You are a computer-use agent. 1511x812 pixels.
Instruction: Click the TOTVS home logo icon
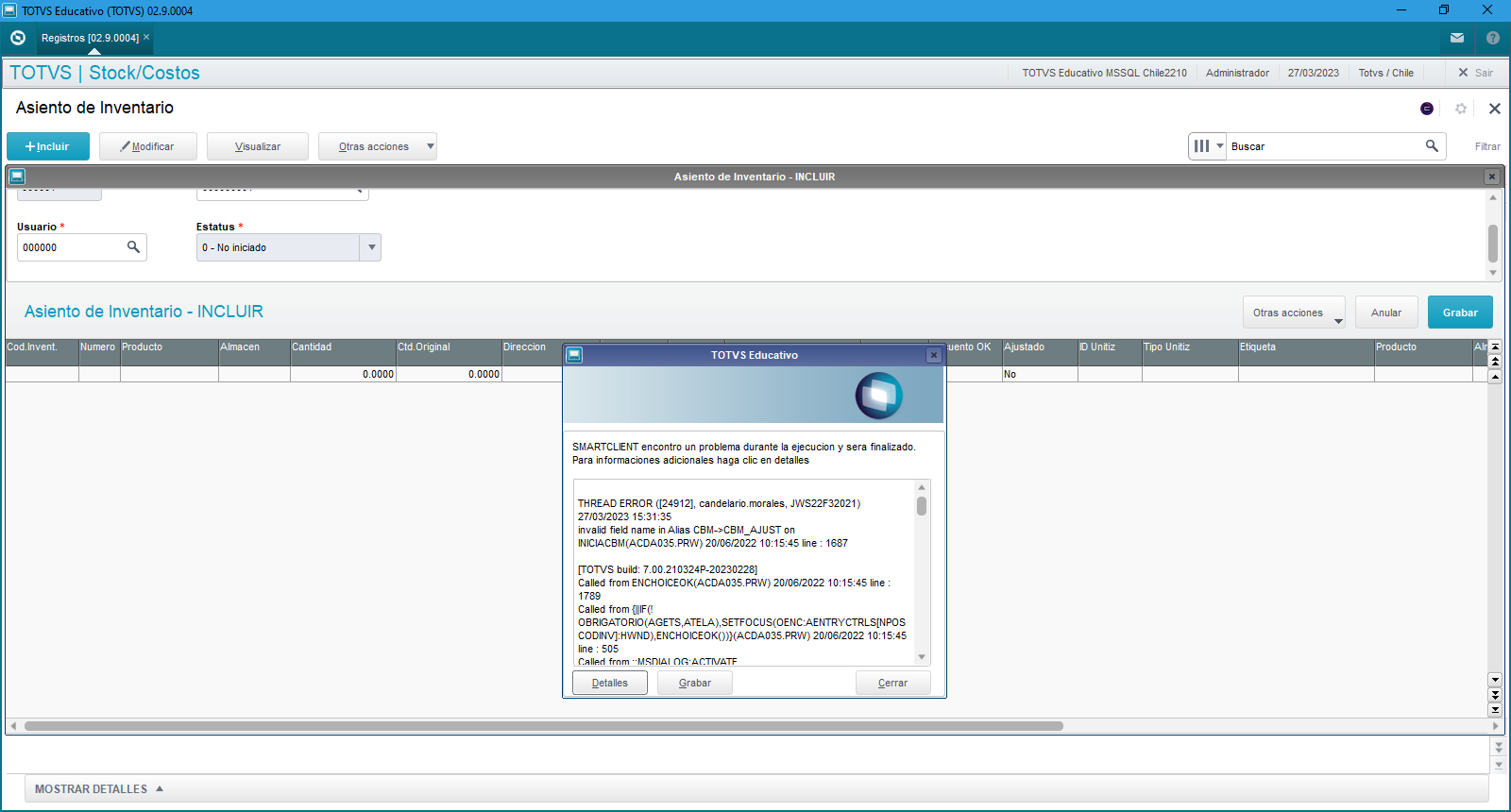pyautogui.click(x=17, y=38)
